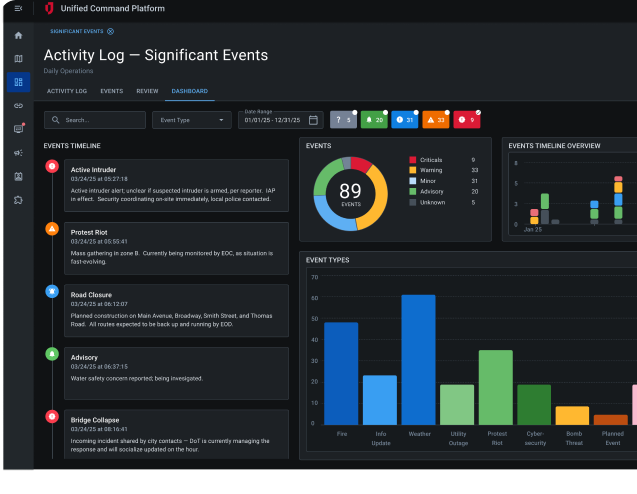Collapse the sidebar with the menu icon
This screenshot has width=637, height=494.
(x=18, y=9)
